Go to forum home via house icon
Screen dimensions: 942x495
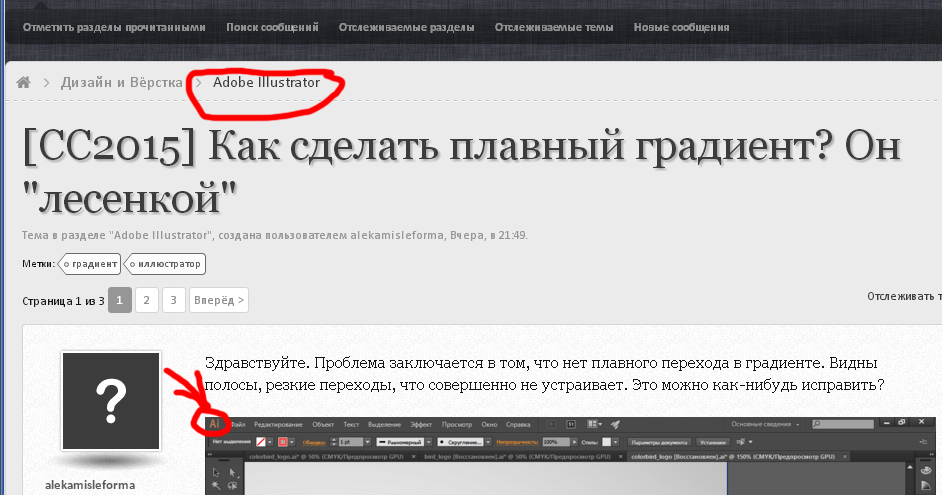(23, 82)
